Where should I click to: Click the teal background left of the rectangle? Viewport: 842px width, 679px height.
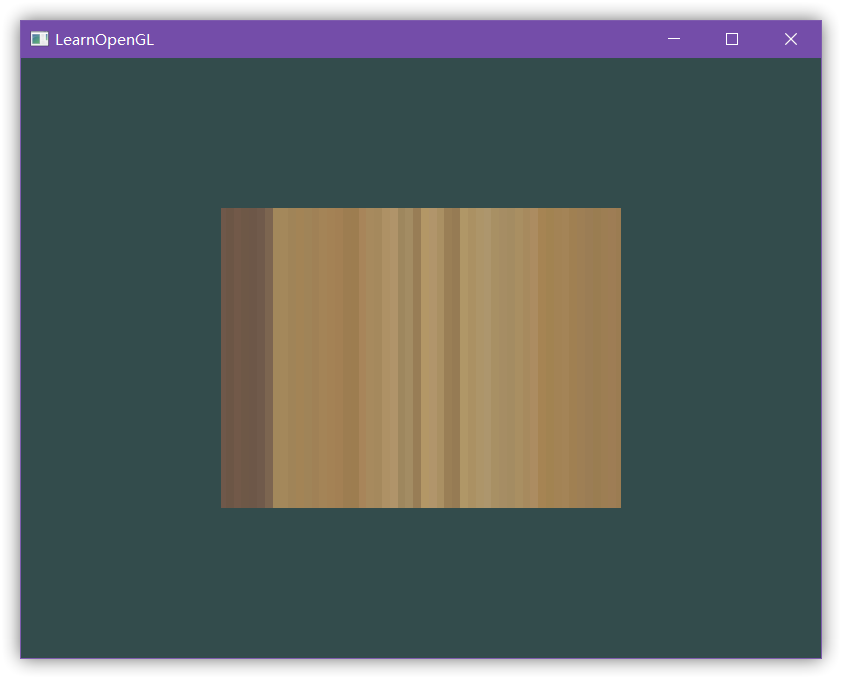[x=120, y=358]
